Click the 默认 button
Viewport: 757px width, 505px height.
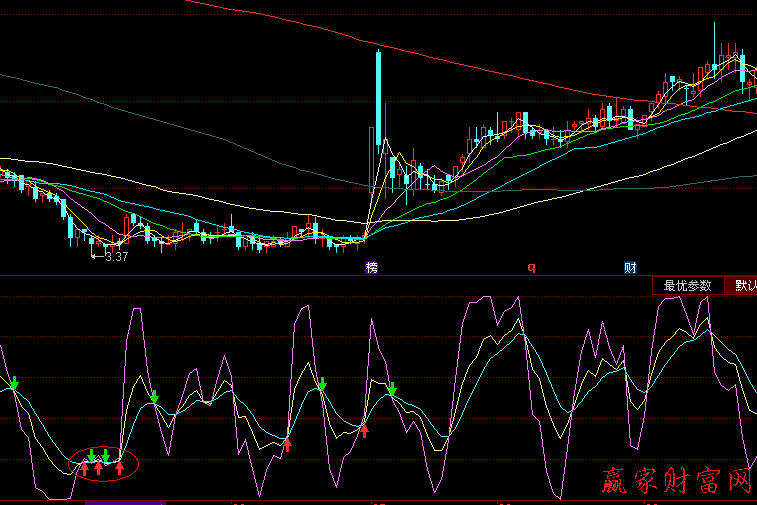point(744,285)
